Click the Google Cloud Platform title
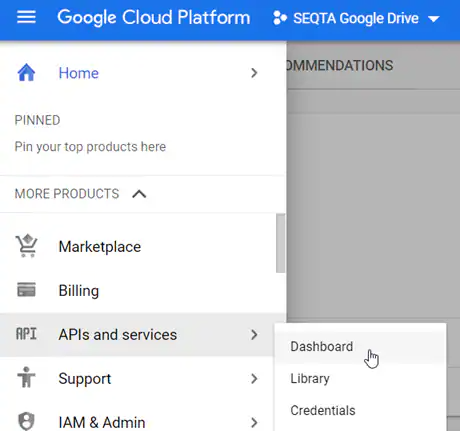This screenshot has height=431, width=460. [154, 17]
